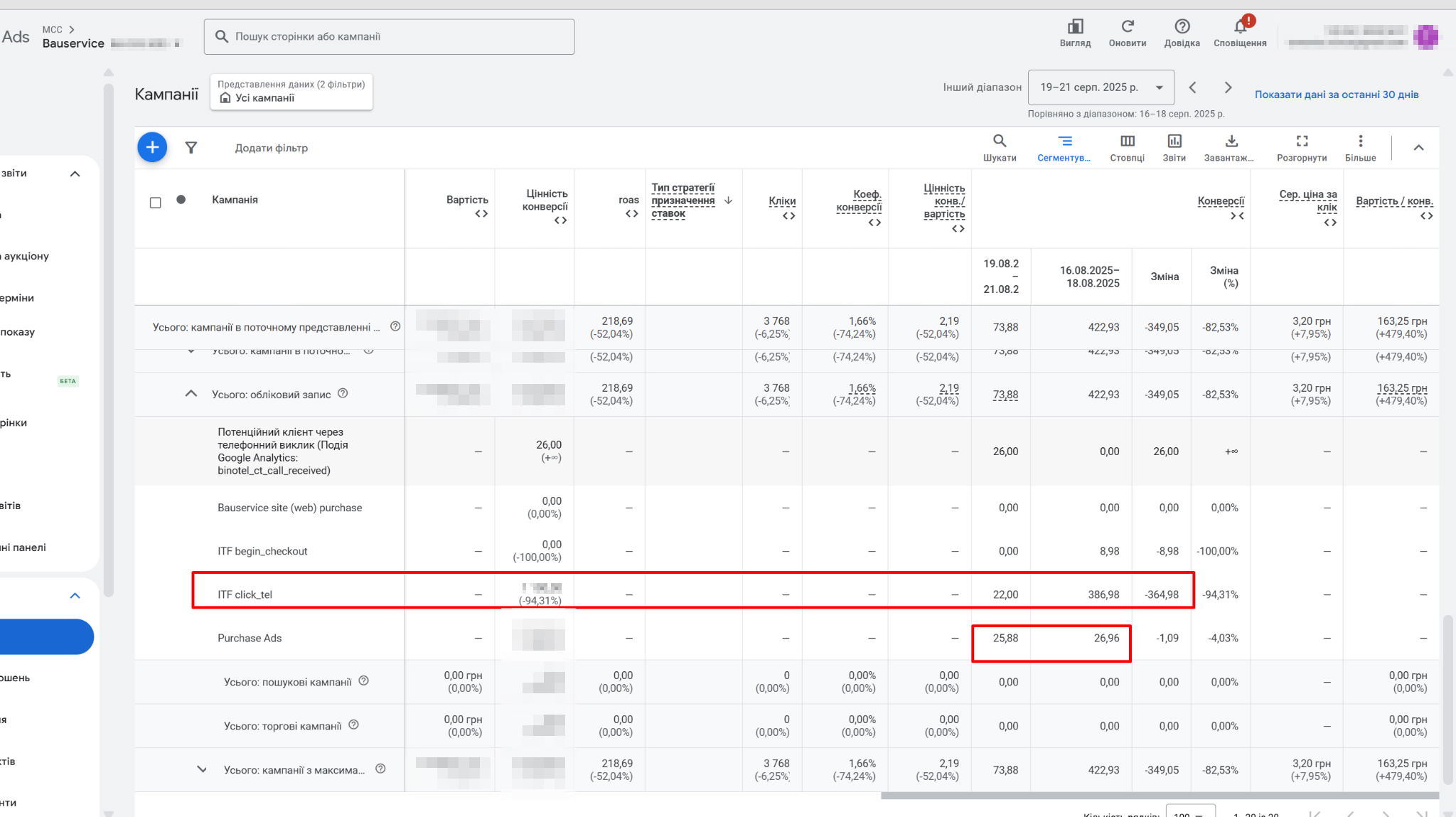Go to next date range arrow
This screenshot has width=1456, height=817.
(x=1228, y=87)
